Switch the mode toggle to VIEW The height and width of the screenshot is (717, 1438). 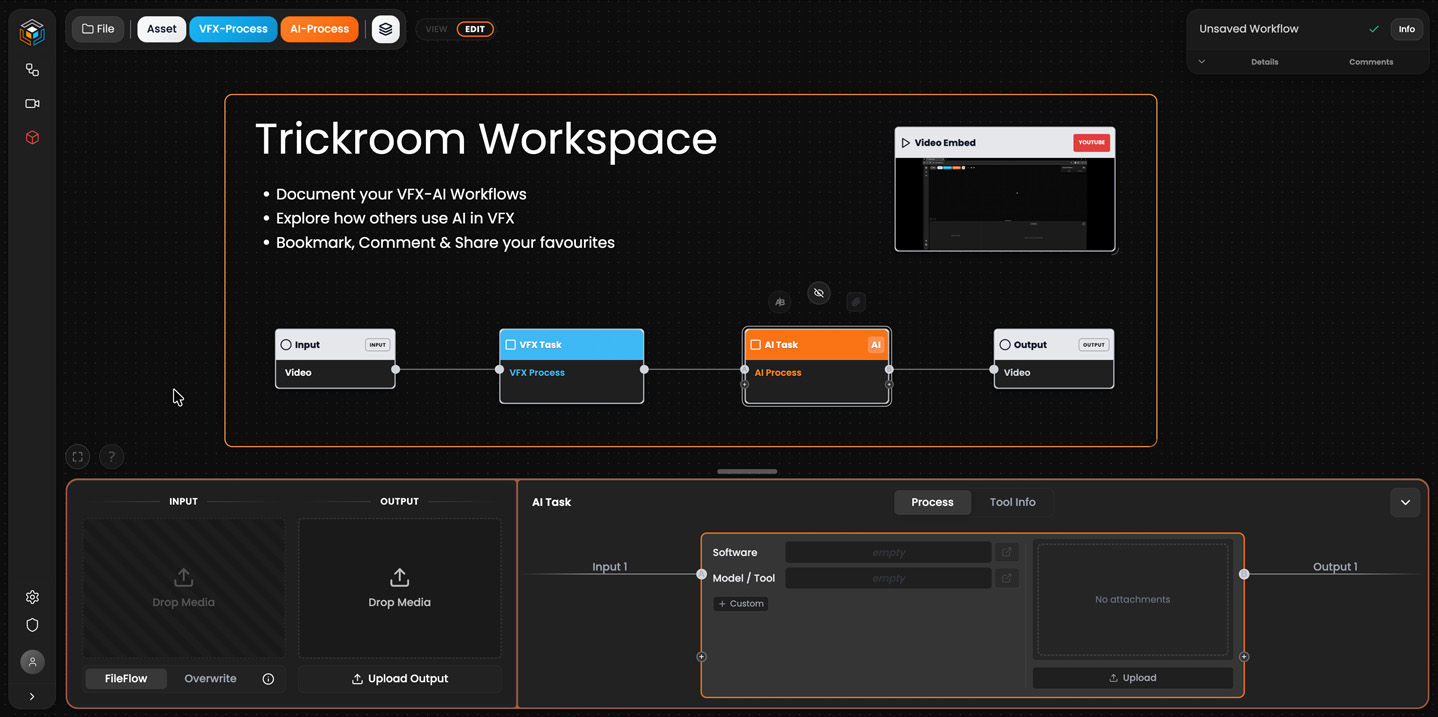pos(436,29)
